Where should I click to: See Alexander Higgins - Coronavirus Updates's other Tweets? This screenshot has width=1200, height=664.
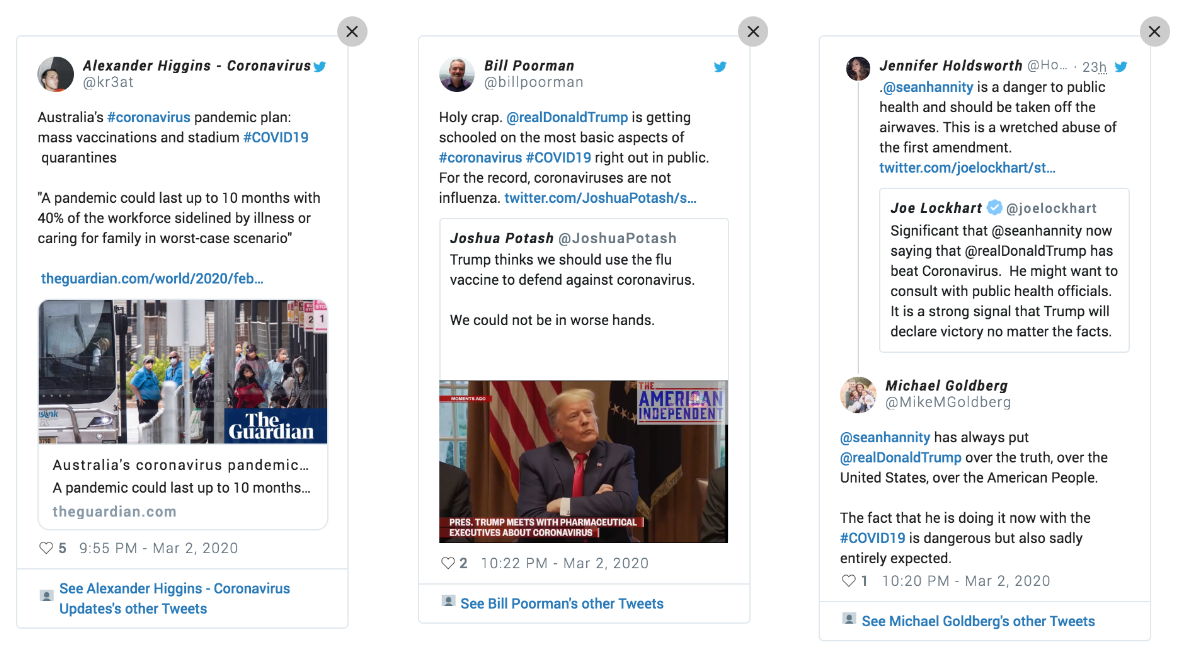[174, 598]
